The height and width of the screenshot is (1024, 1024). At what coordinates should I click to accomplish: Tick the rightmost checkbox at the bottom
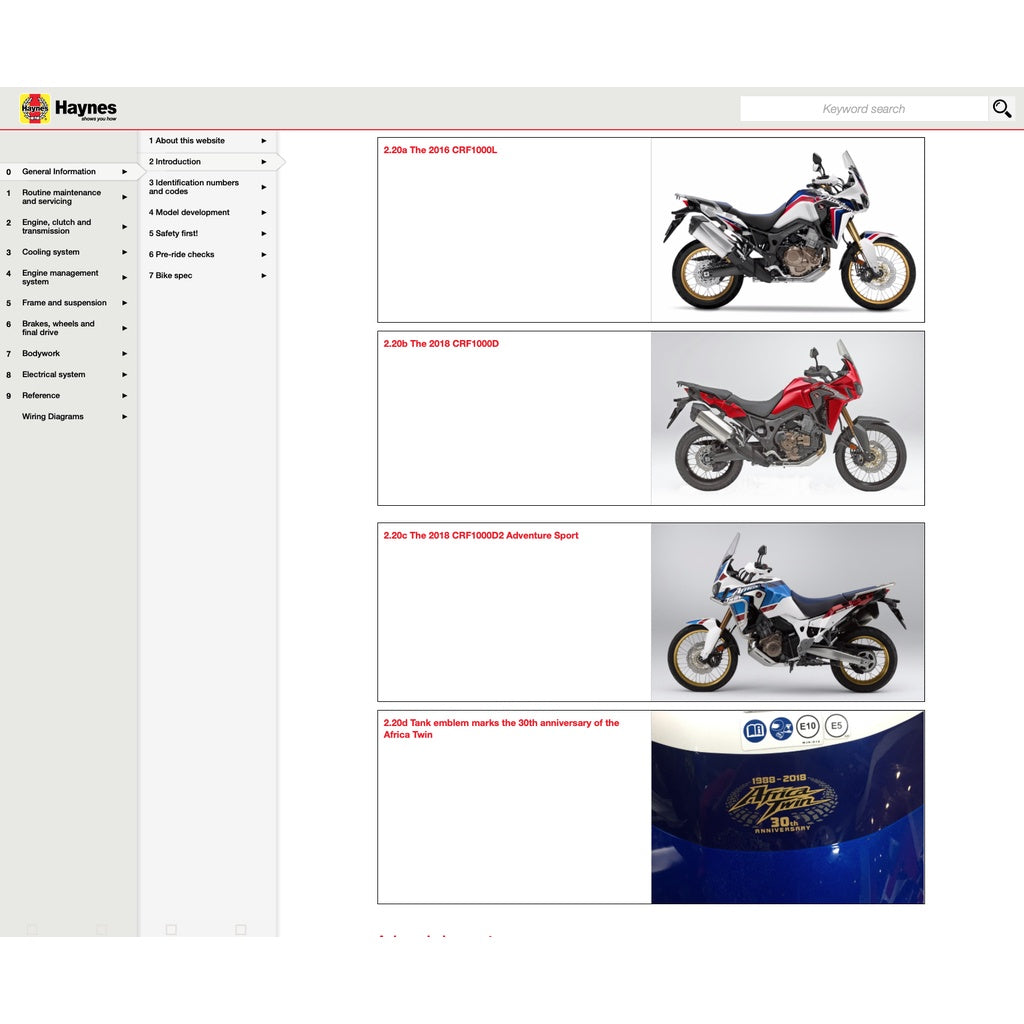coord(240,929)
